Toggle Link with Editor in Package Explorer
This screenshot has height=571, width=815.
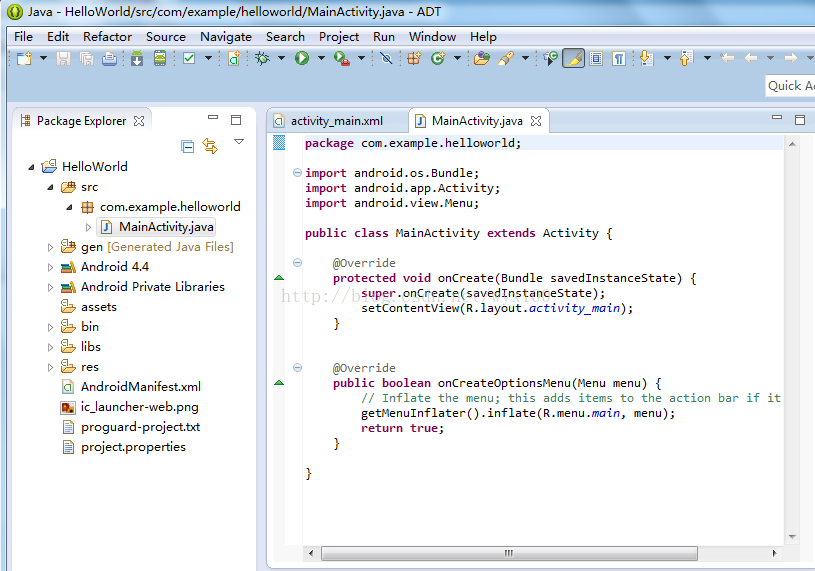click(x=210, y=146)
